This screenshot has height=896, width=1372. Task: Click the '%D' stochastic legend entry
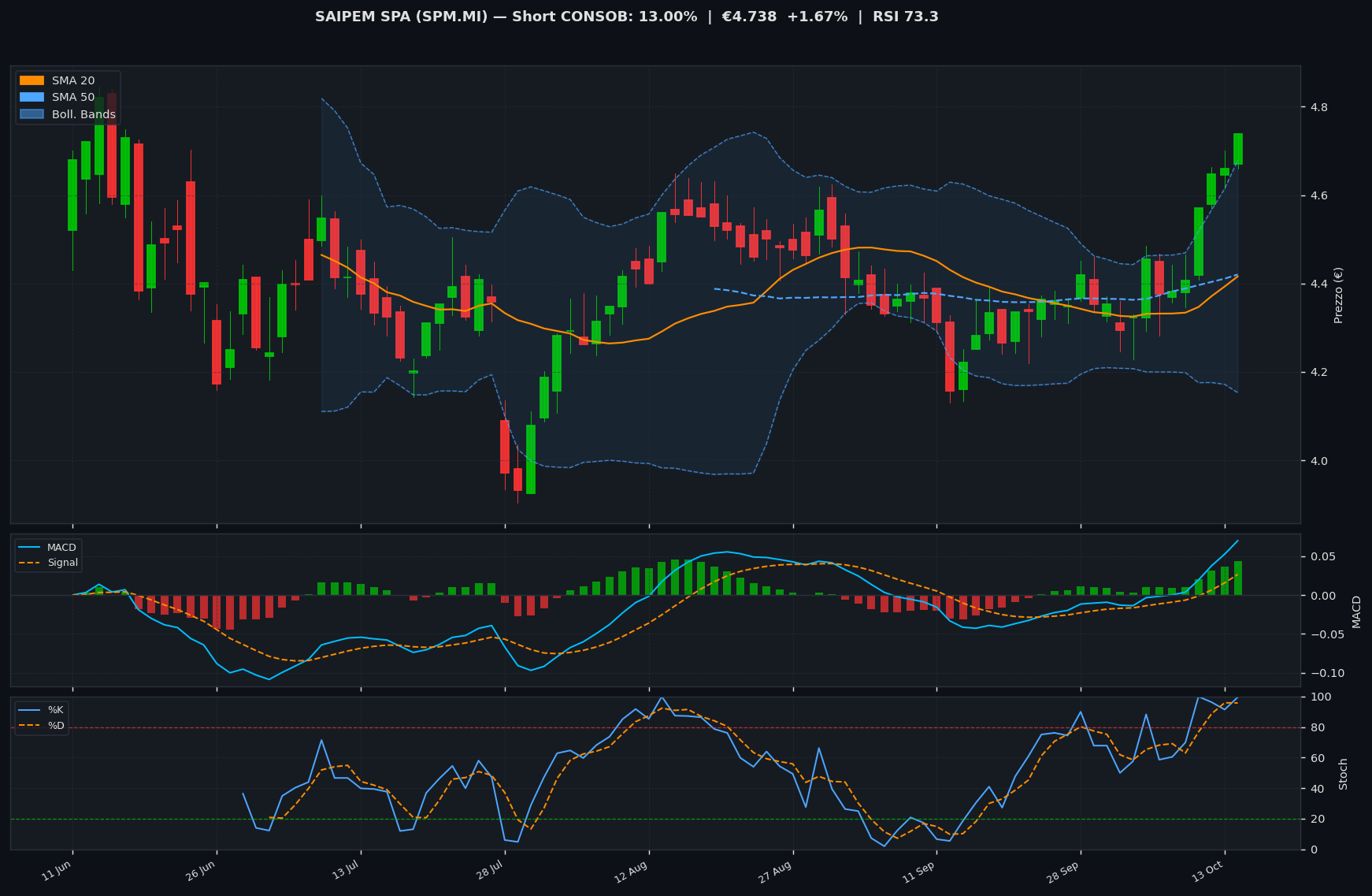pyautogui.click(x=43, y=725)
